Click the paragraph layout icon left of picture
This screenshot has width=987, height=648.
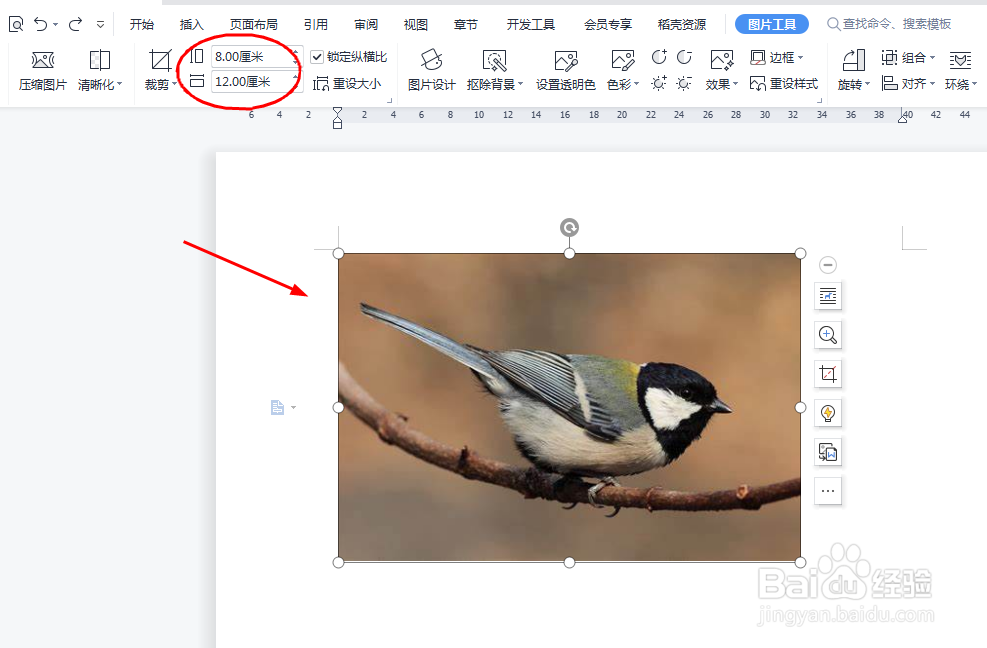[x=278, y=407]
